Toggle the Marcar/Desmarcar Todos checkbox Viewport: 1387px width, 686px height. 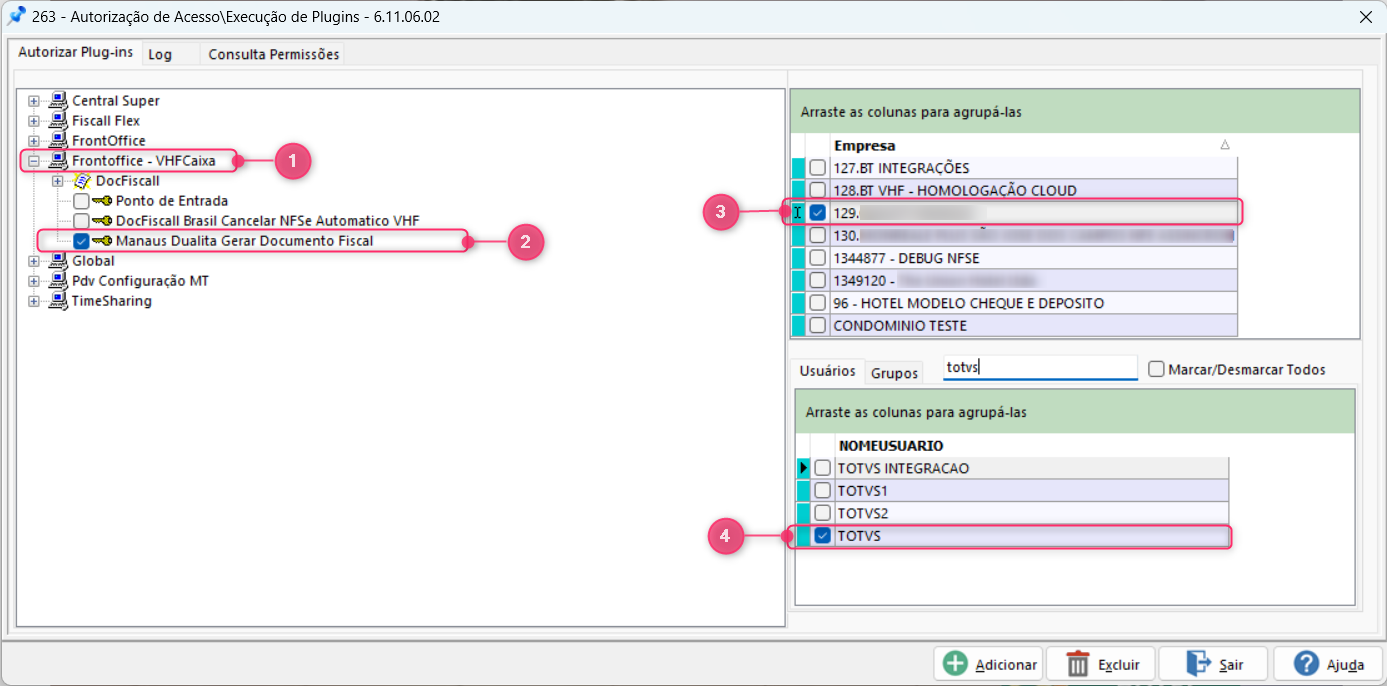1157,369
